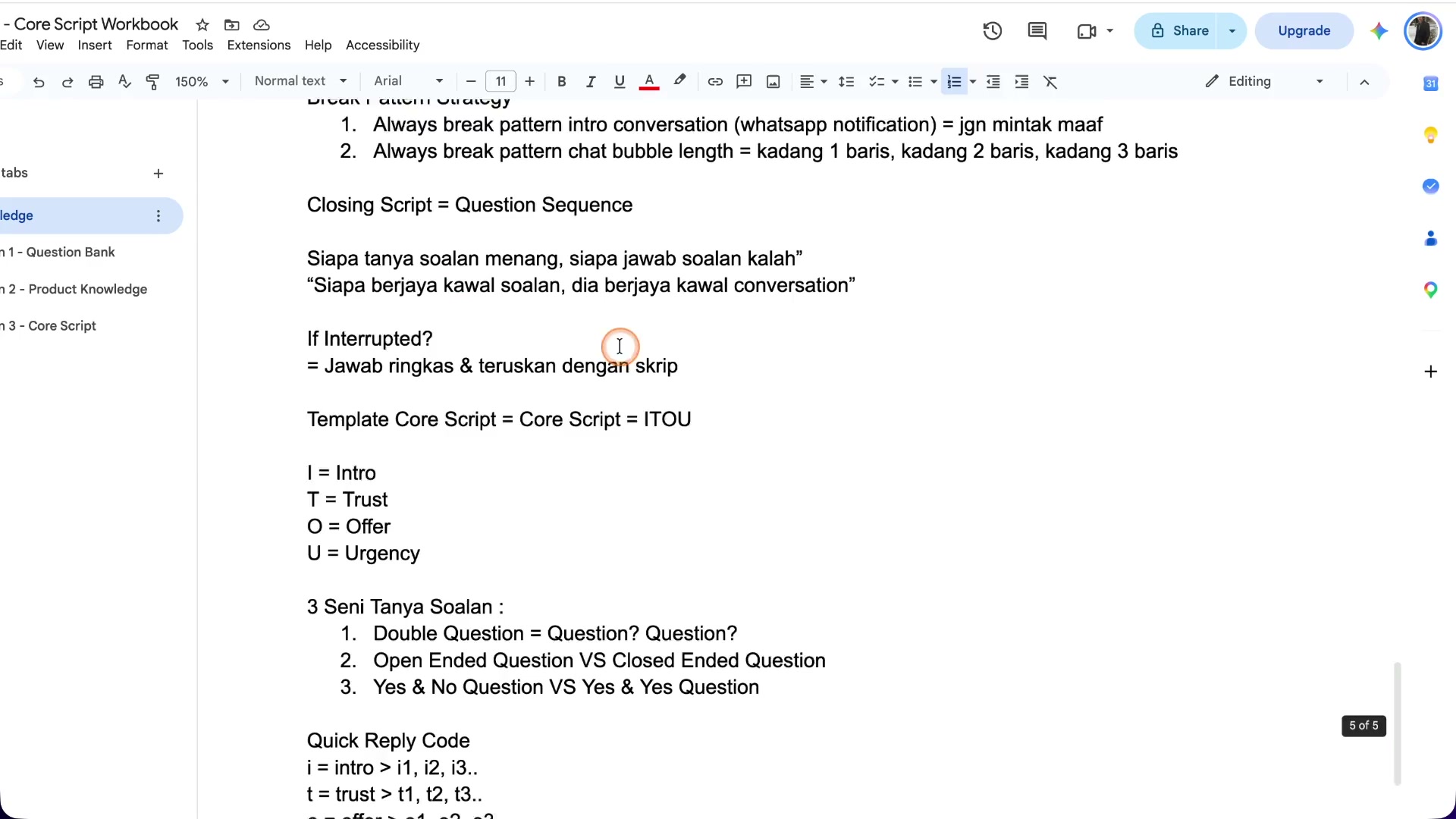Print the document using printer icon
Screen dimensions: 1456x819
[x=96, y=82]
